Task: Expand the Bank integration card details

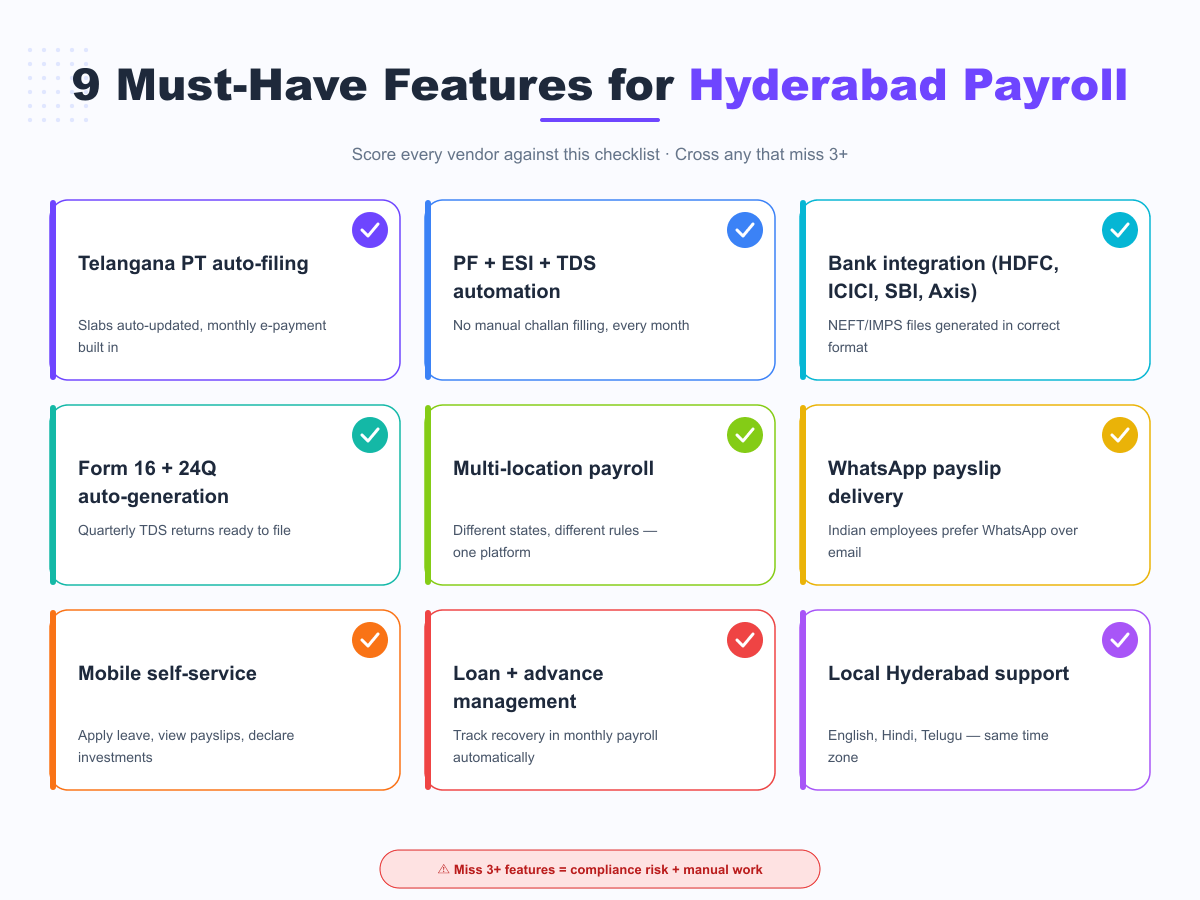Action: (975, 290)
